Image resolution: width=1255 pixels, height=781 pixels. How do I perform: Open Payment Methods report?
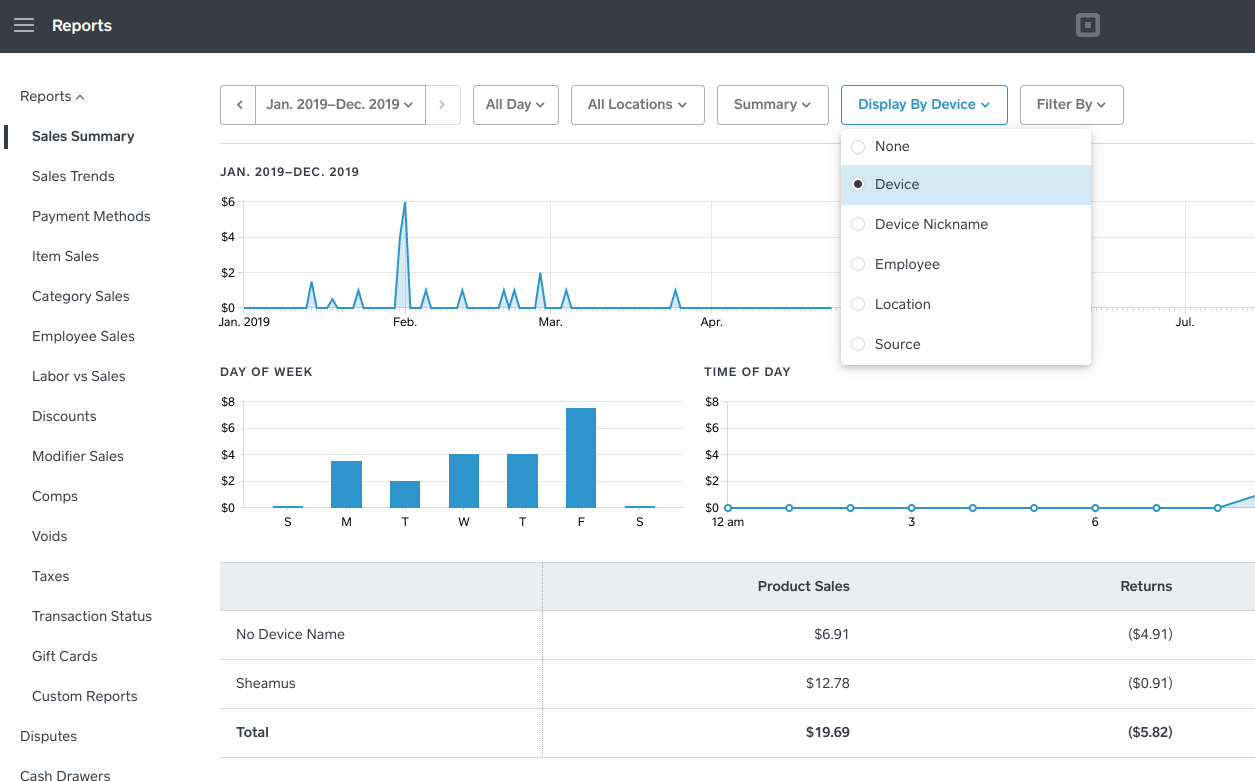pos(91,217)
